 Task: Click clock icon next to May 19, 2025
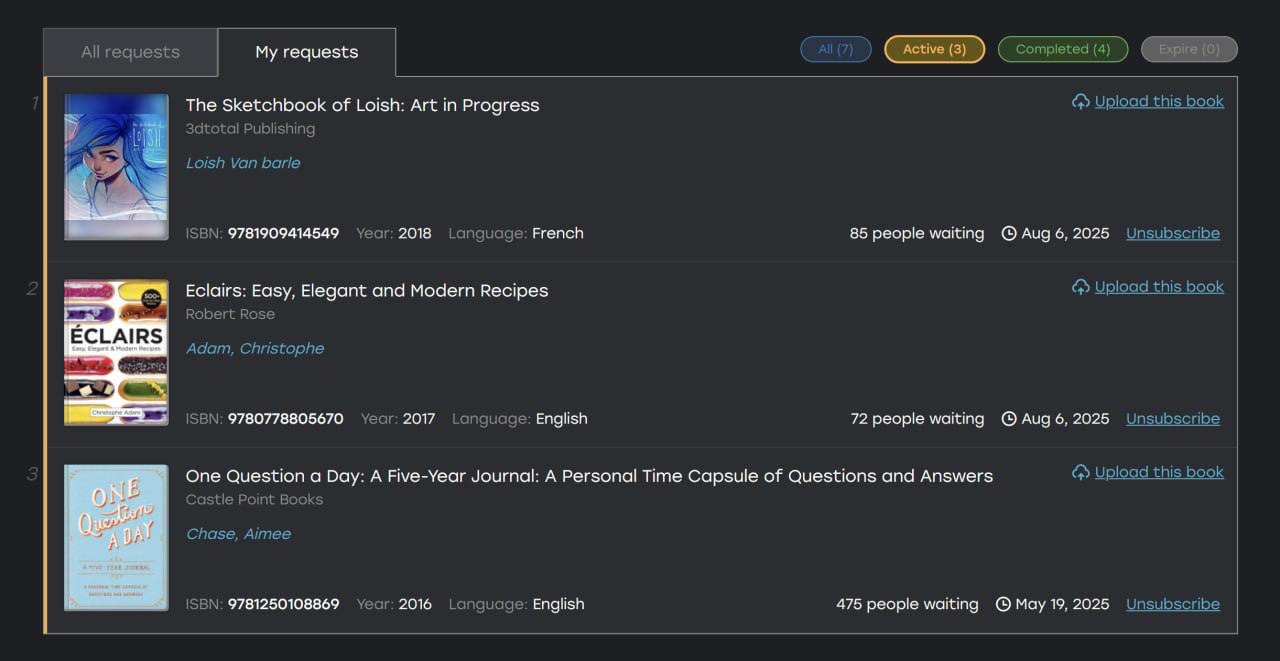(1003, 605)
